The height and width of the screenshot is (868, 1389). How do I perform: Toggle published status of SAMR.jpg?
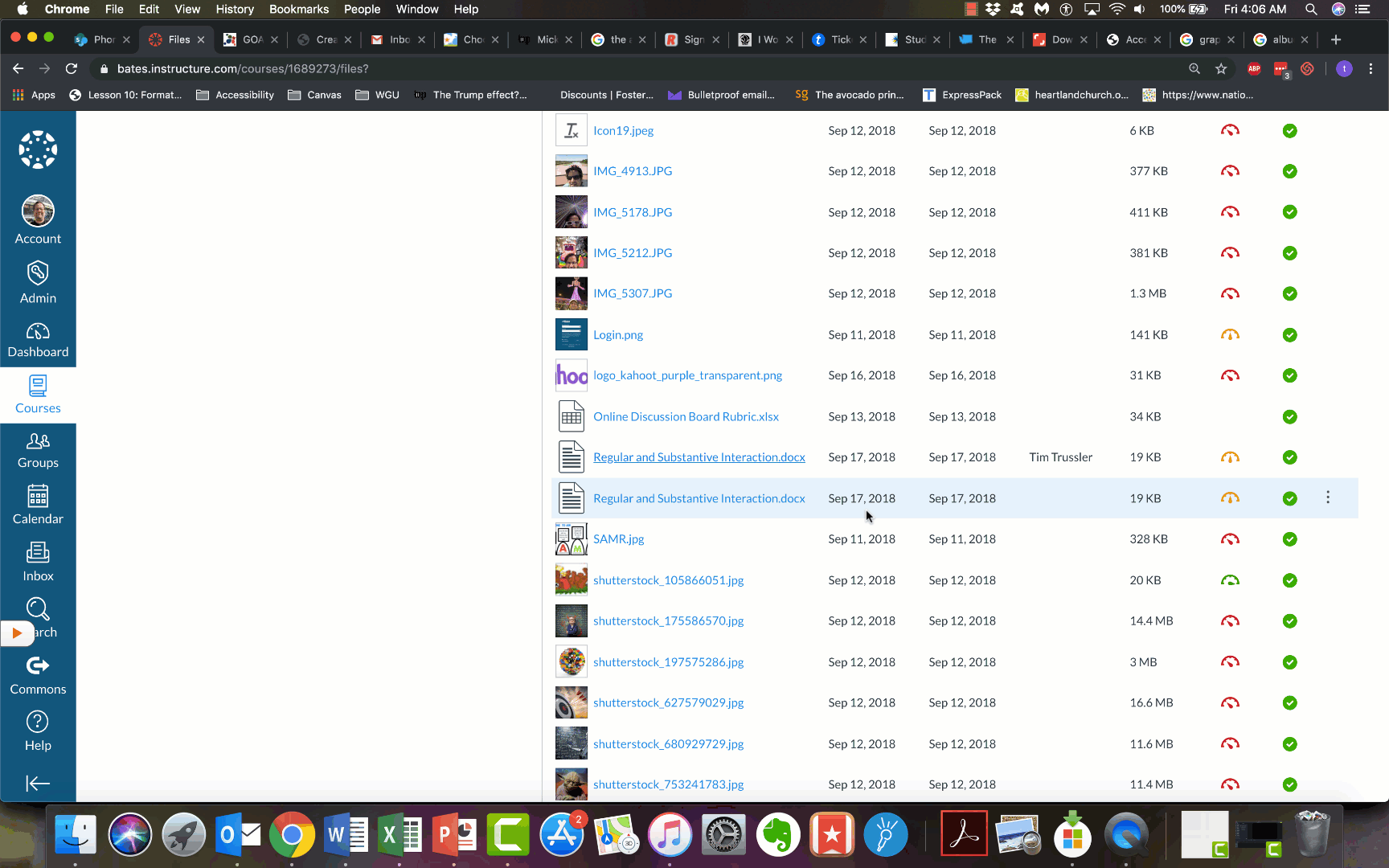click(1290, 539)
